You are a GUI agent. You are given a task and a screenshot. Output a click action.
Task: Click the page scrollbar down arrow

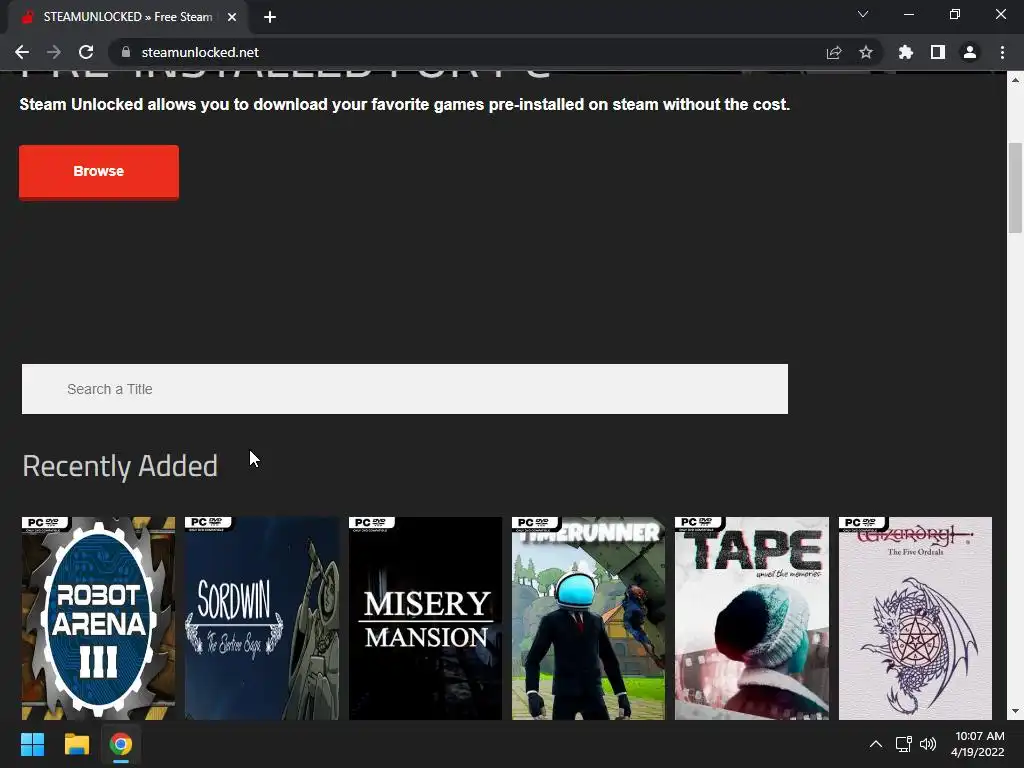pyautogui.click(x=1015, y=711)
